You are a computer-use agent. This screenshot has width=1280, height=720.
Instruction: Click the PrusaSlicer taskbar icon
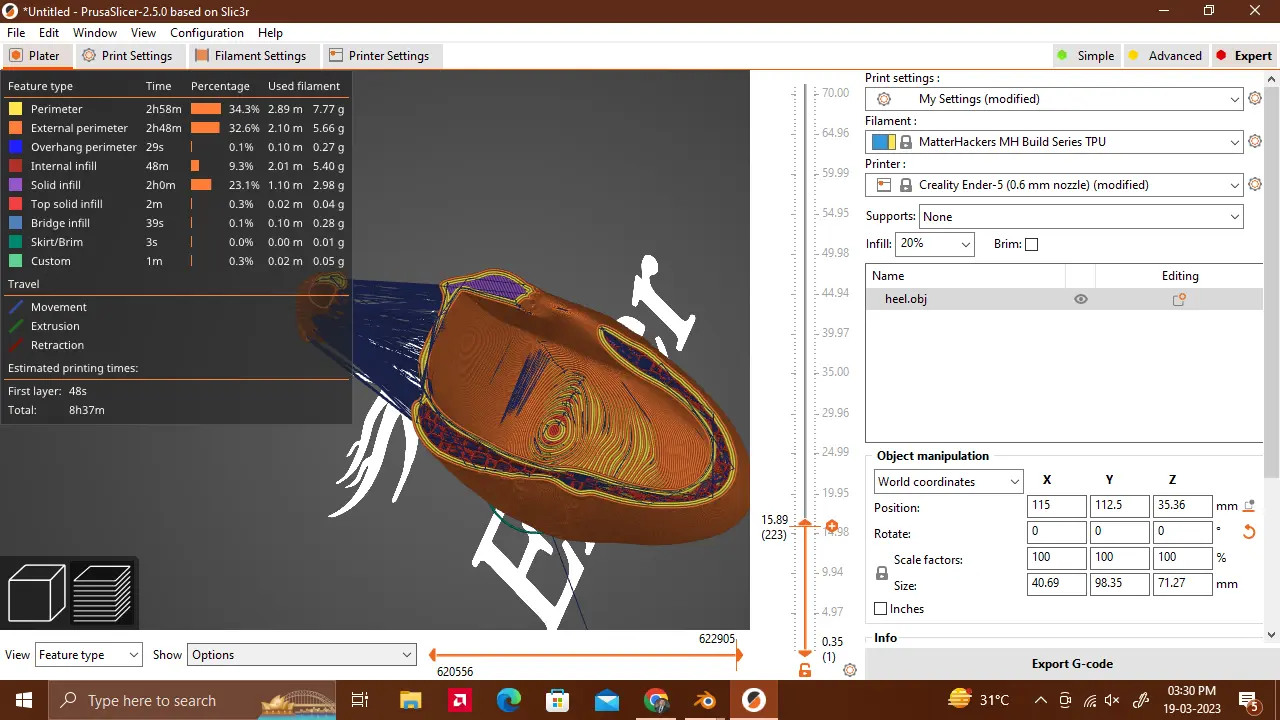pos(754,700)
